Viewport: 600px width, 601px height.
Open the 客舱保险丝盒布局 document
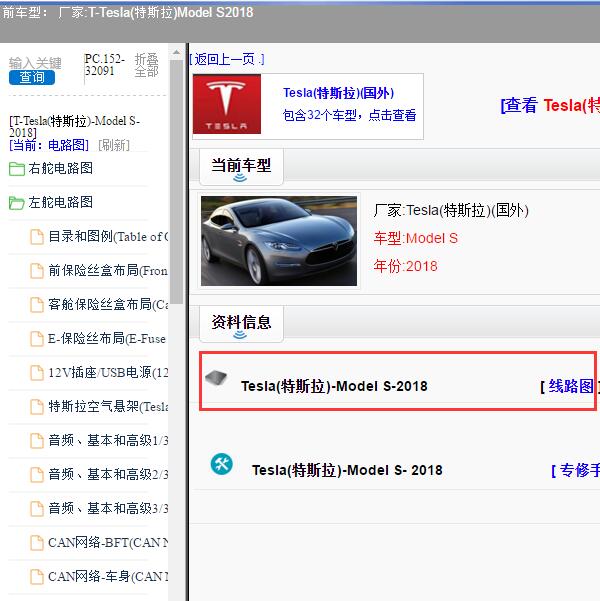tap(108, 304)
